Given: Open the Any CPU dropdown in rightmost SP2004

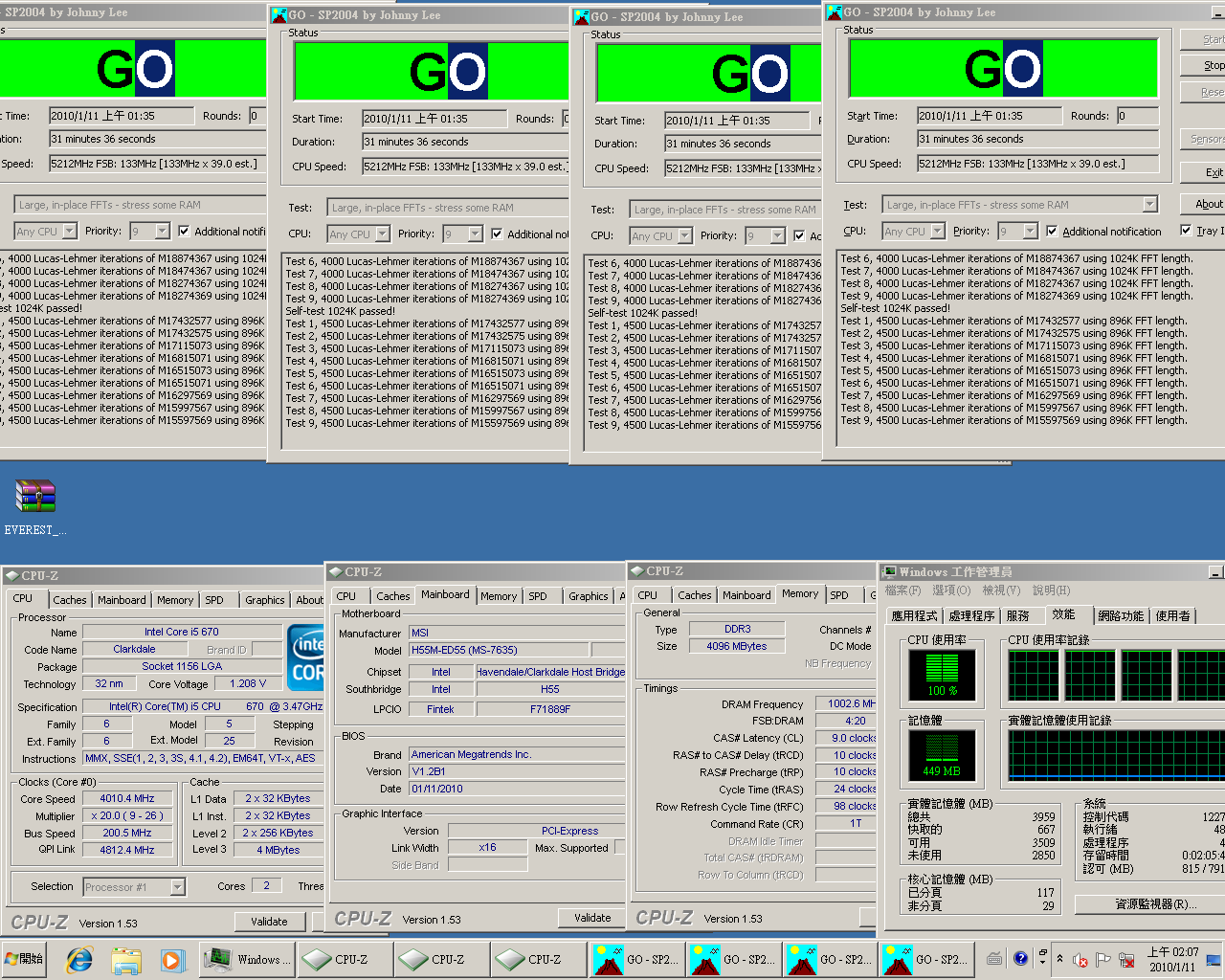Looking at the screenshot, I should (x=937, y=232).
